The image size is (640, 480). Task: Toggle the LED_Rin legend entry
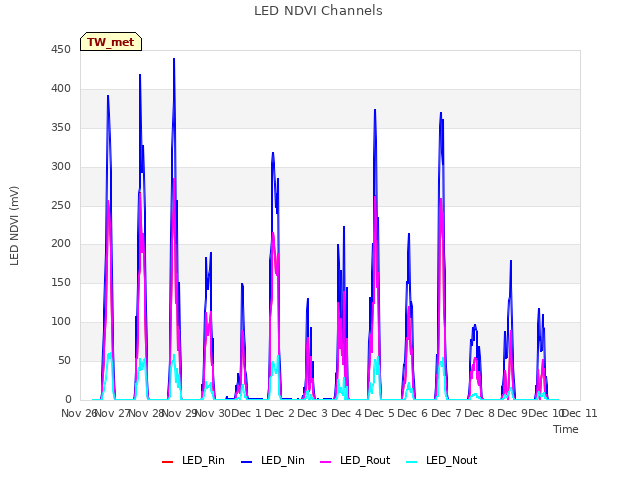(193, 460)
